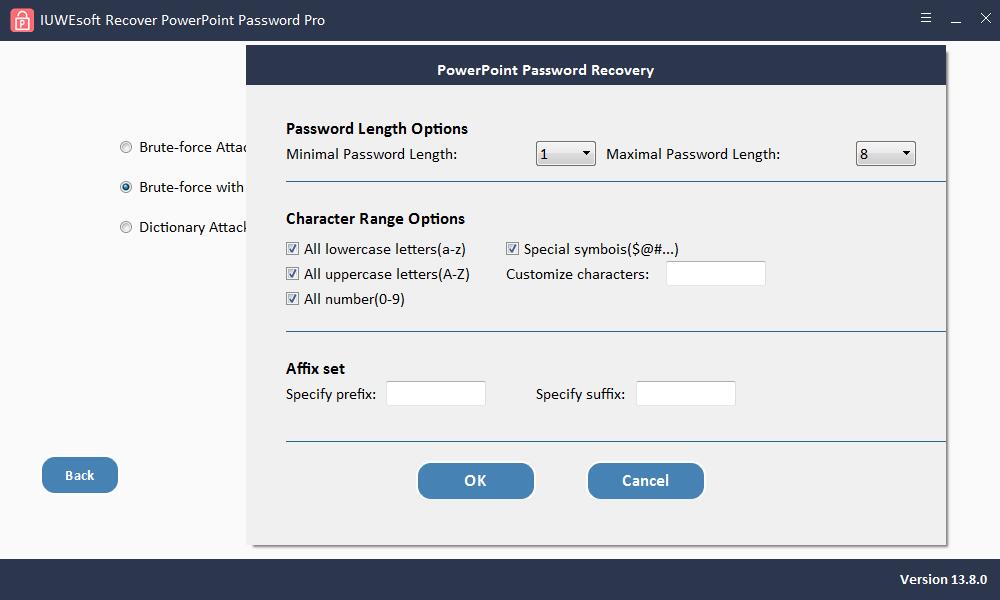
Task: Close the IUWEsoft application window
Action: 985,18
